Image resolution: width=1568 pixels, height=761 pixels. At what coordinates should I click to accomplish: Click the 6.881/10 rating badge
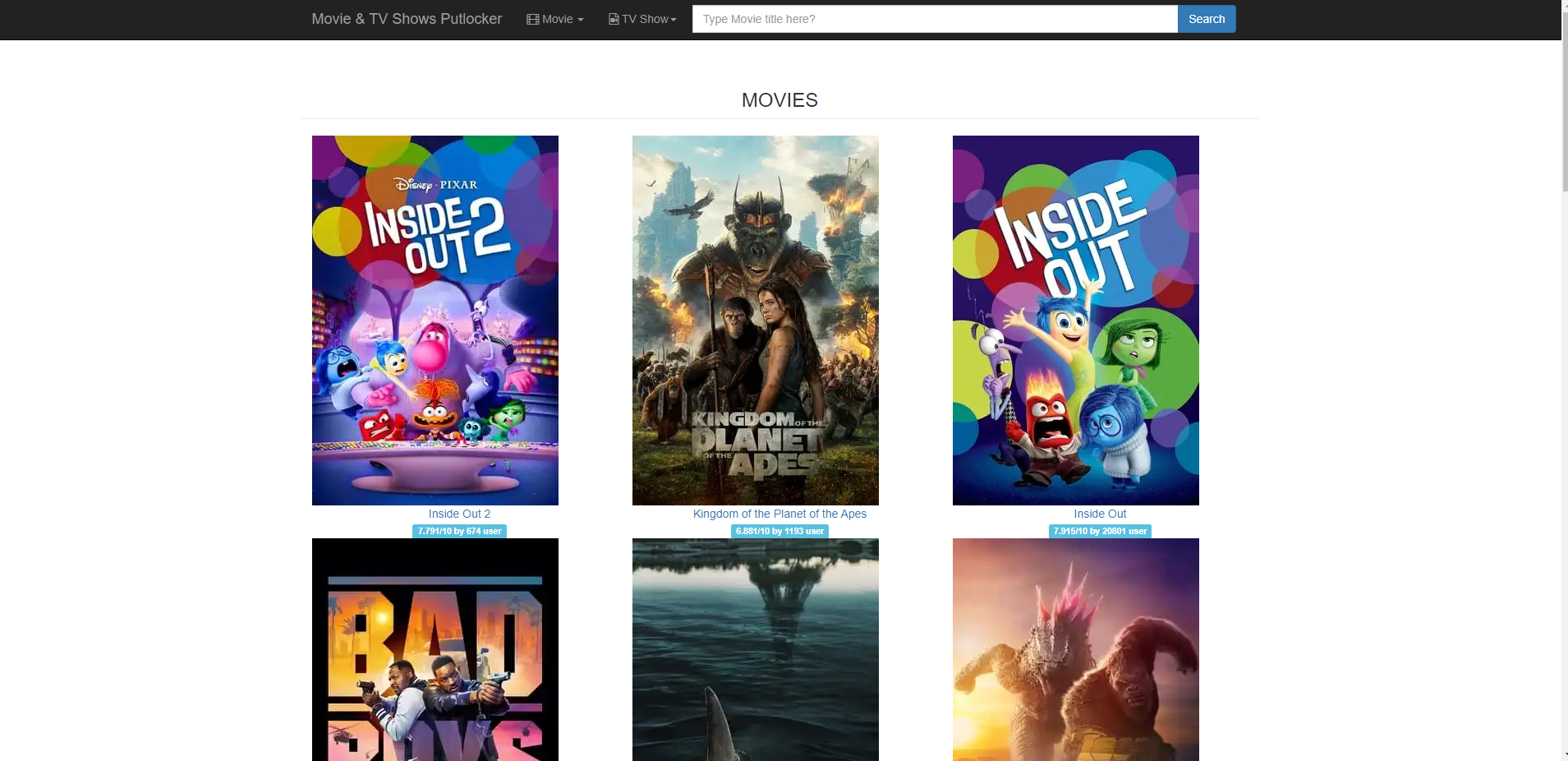point(779,531)
